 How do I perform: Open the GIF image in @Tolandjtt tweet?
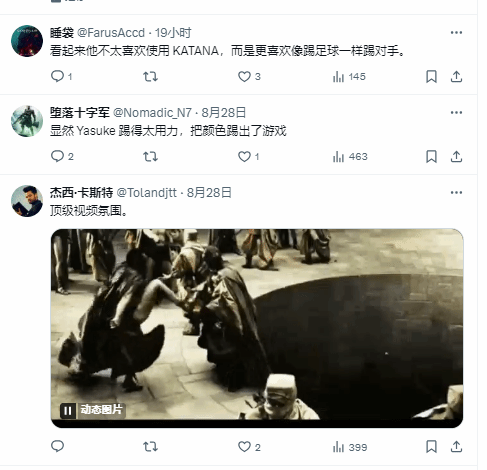(x=257, y=328)
